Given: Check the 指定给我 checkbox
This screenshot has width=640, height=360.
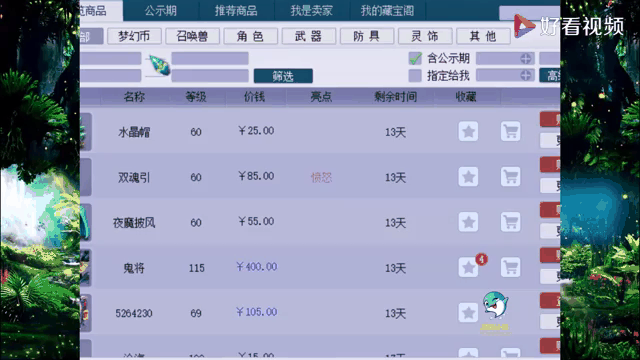Looking at the screenshot, I should (415, 76).
